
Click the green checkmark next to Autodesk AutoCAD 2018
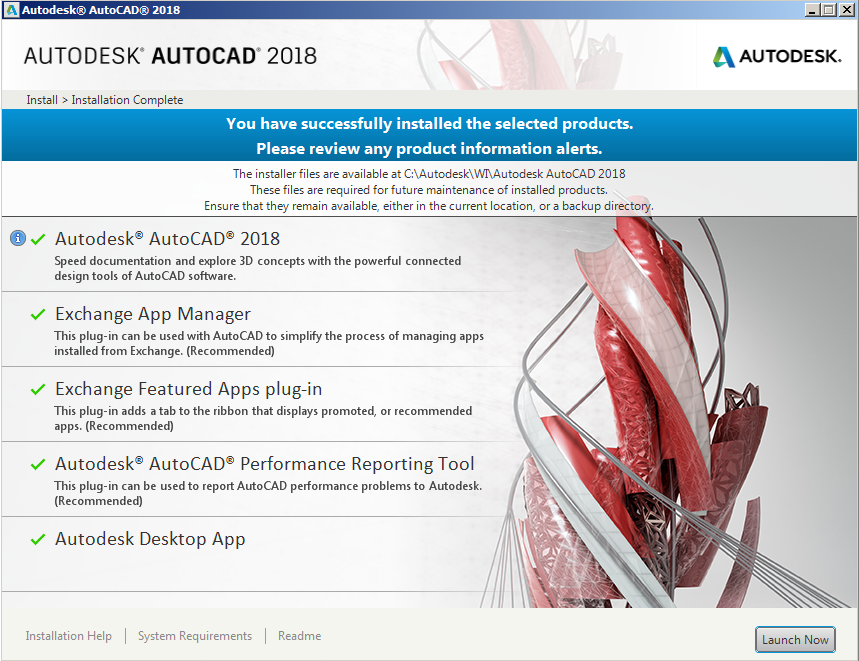(x=38, y=239)
